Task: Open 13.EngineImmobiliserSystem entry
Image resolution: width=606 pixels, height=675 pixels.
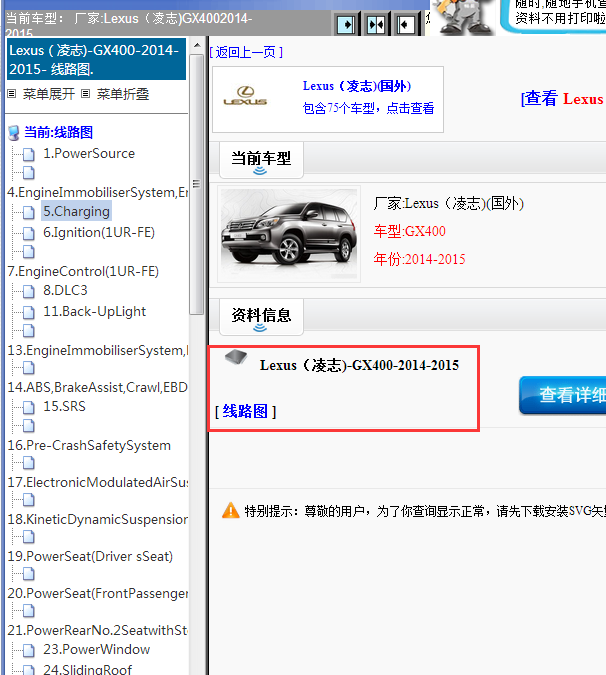Action: (98, 350)
